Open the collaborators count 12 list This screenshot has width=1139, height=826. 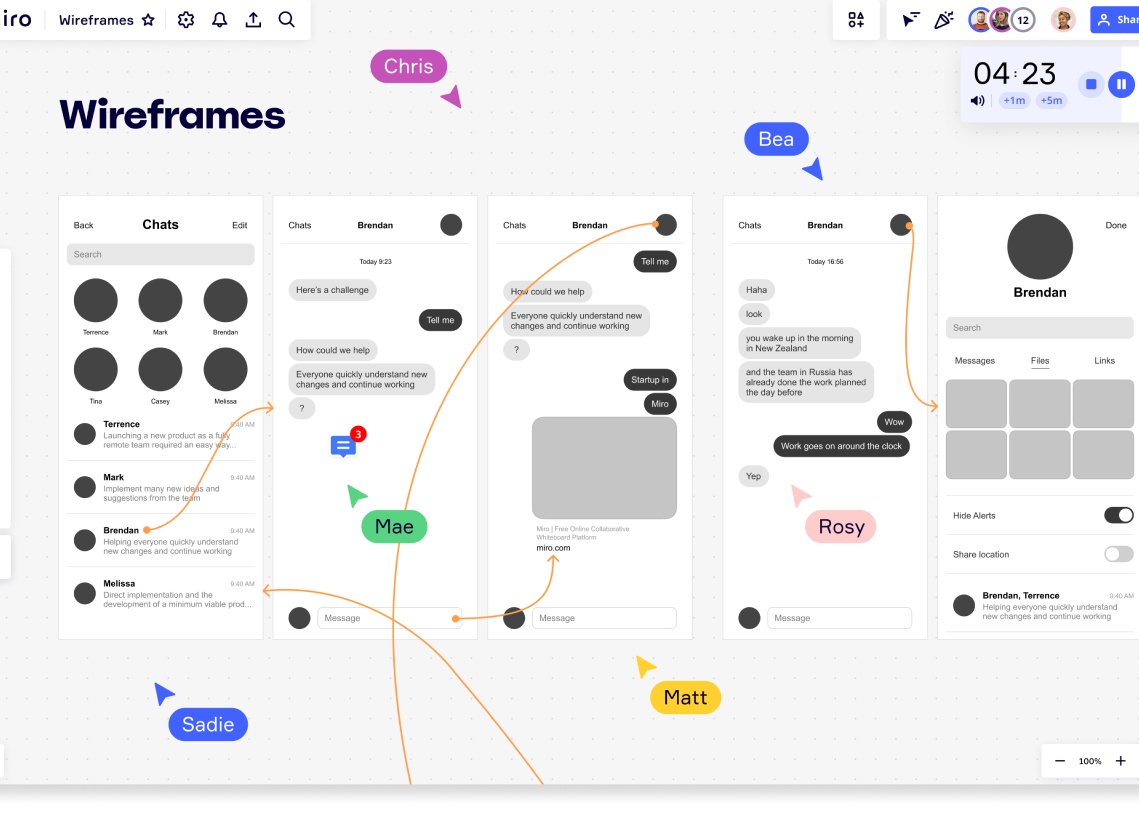coord(1022,20)
